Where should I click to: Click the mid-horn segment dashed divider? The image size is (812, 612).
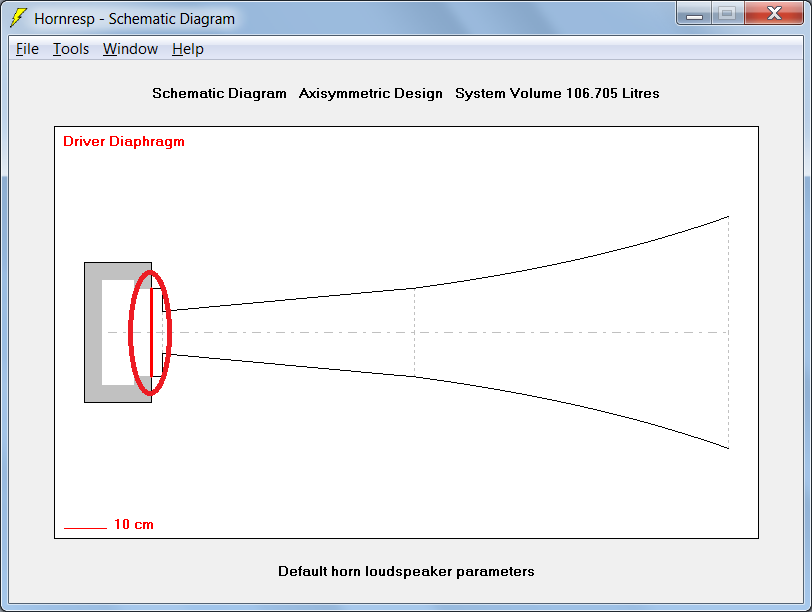coord(414,332)
